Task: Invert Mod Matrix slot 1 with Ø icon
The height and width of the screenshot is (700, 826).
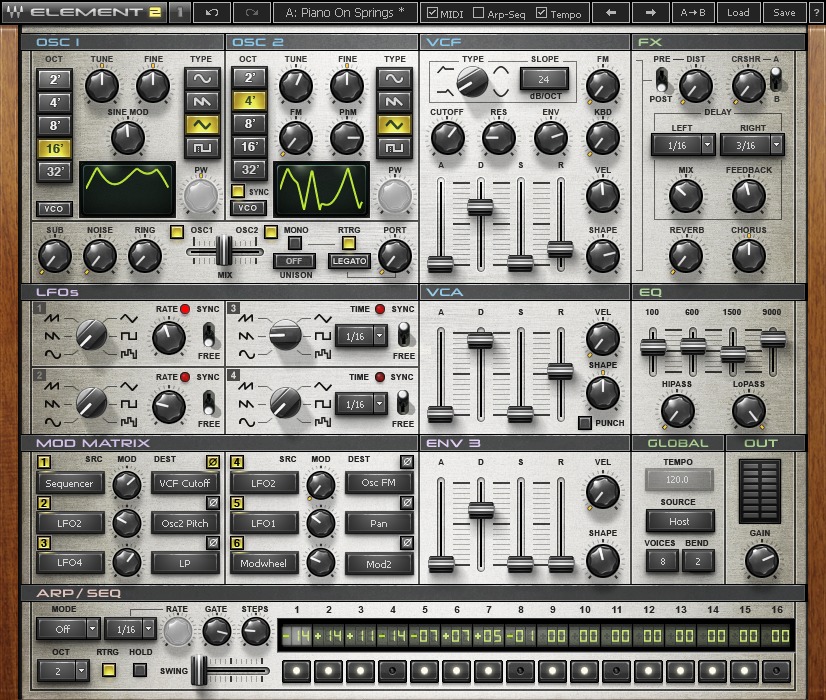Action: tap(212, 462)
